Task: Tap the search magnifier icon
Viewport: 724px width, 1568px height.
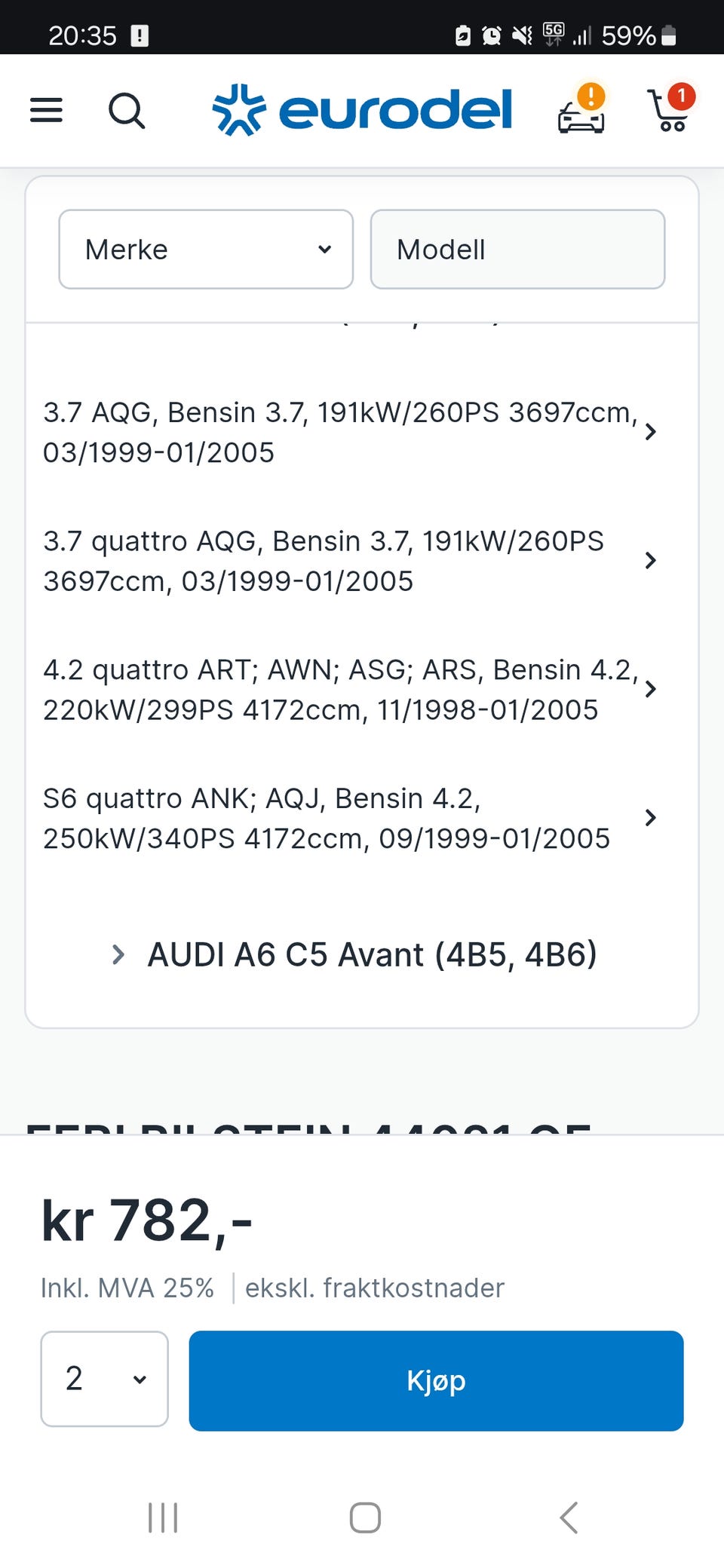Action: (x=127, y=112)
